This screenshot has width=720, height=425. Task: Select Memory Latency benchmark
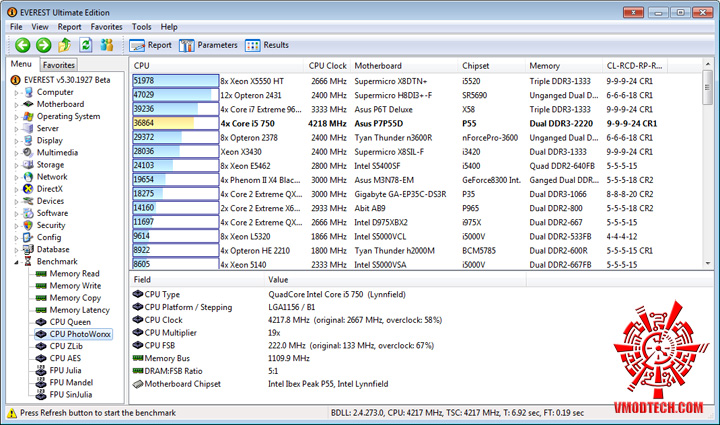[x=79, y=310]
